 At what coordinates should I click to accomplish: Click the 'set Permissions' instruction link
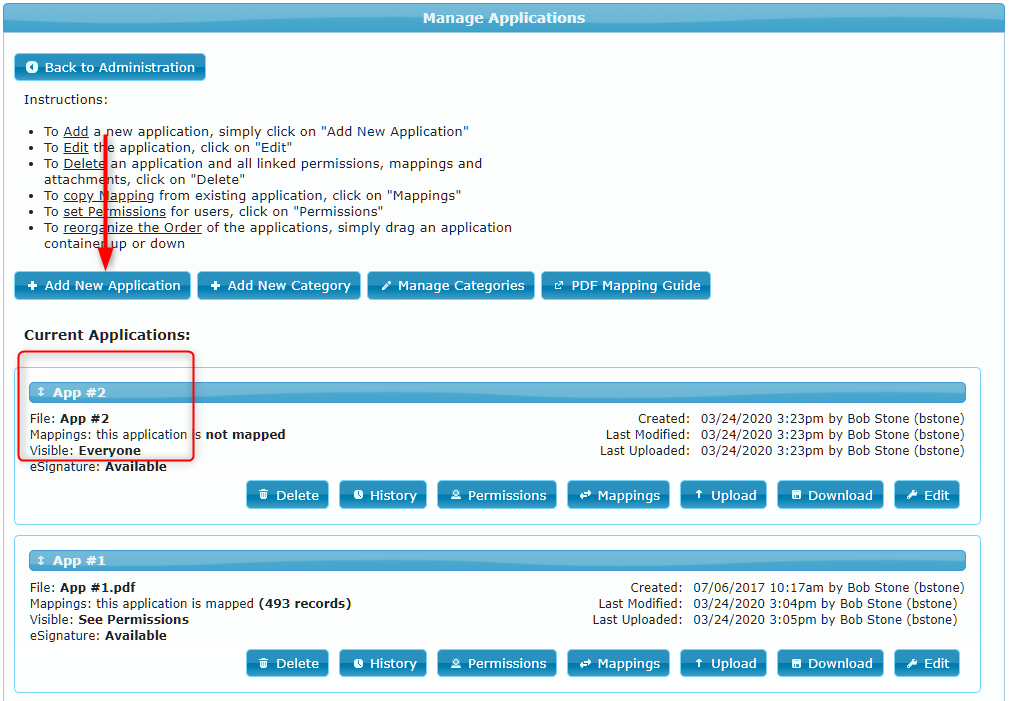(114, 211)
